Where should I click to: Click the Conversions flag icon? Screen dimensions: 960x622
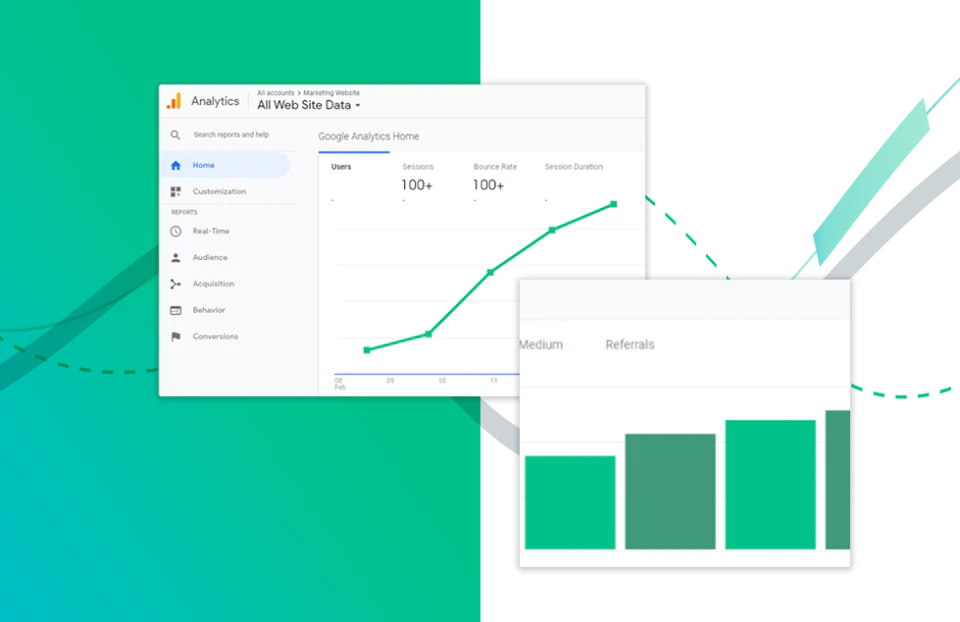point(176,337)
